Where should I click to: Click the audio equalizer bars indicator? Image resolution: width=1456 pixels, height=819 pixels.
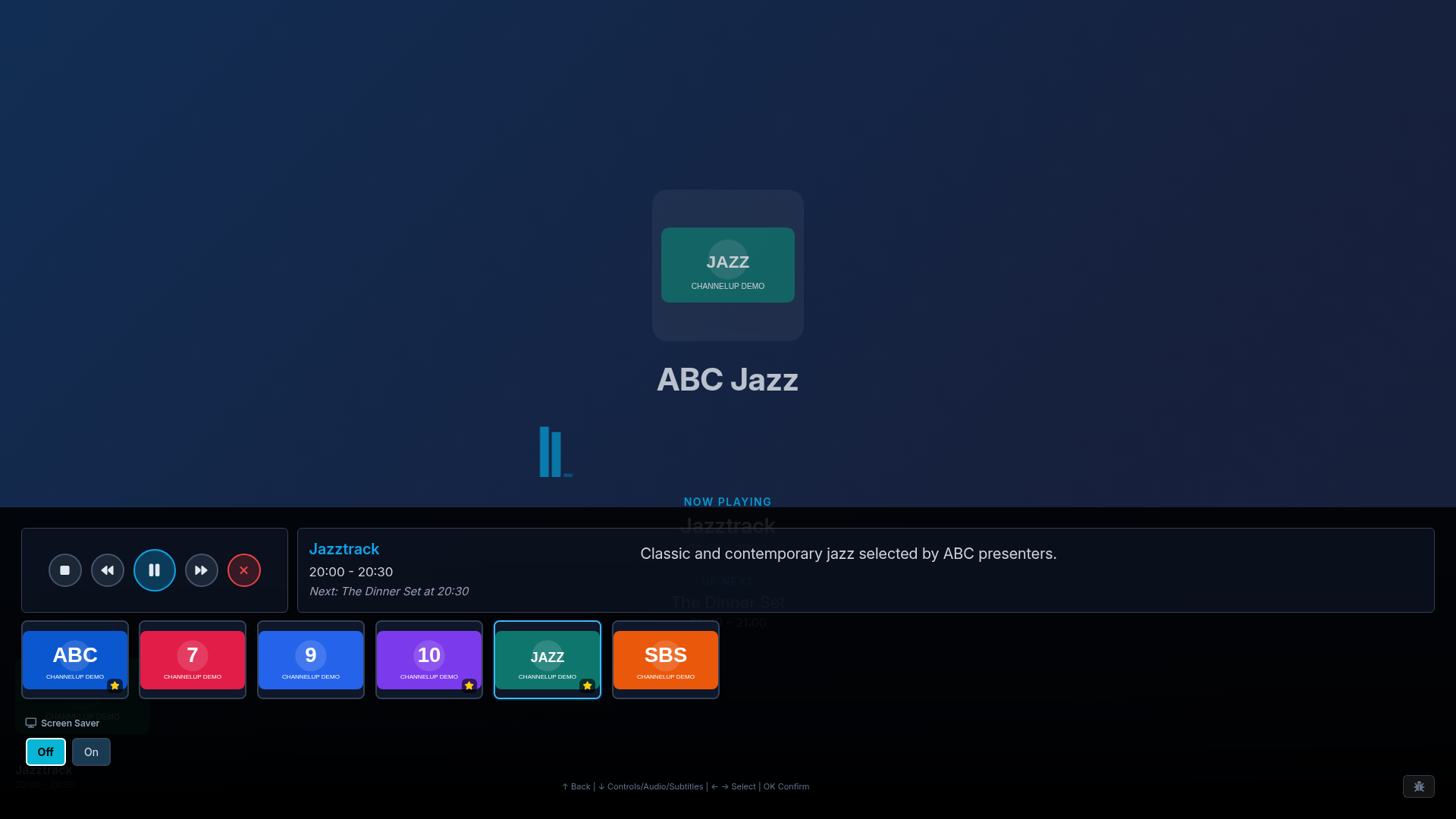(556, 452)
